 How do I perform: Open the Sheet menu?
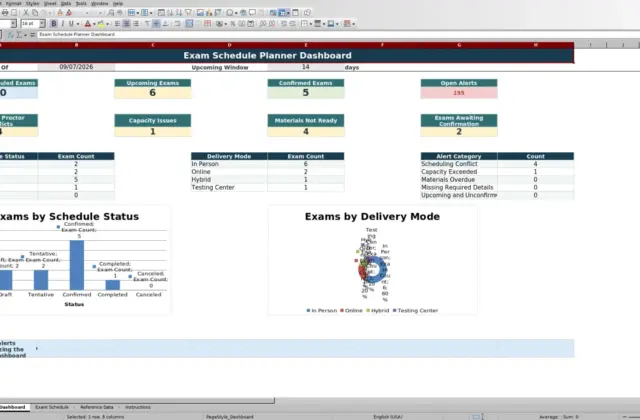50,3
